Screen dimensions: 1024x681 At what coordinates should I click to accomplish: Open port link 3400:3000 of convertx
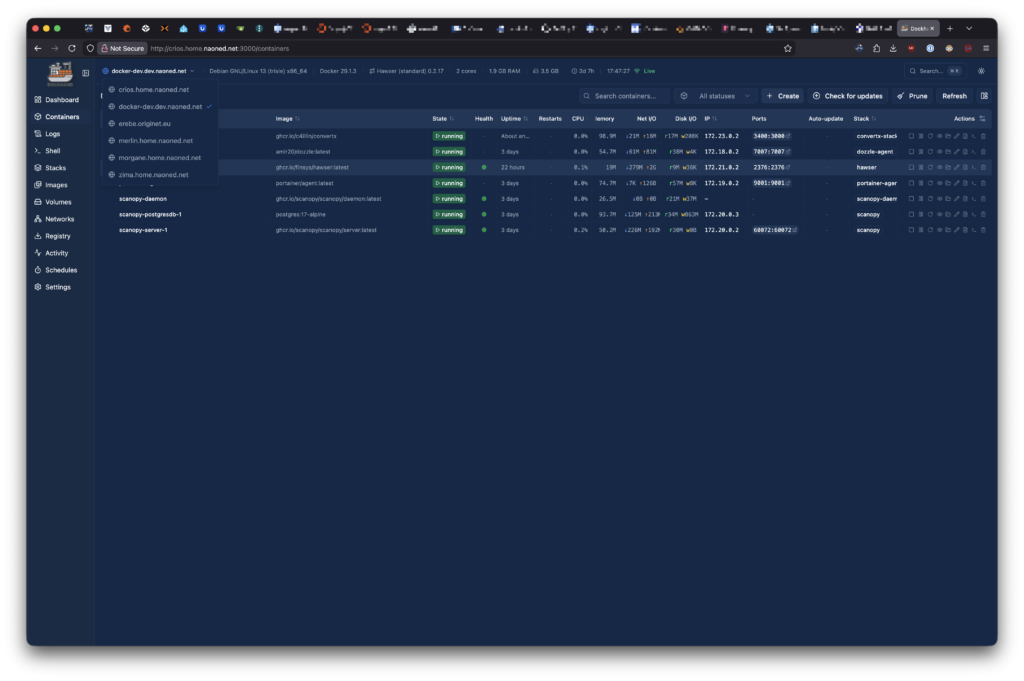click(x=771, y=135)
